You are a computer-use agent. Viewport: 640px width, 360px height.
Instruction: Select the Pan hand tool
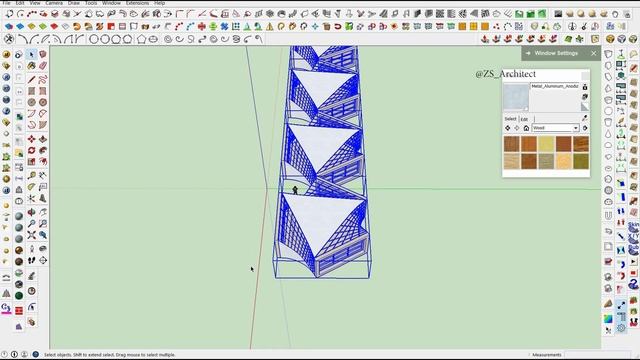(43, 212)
